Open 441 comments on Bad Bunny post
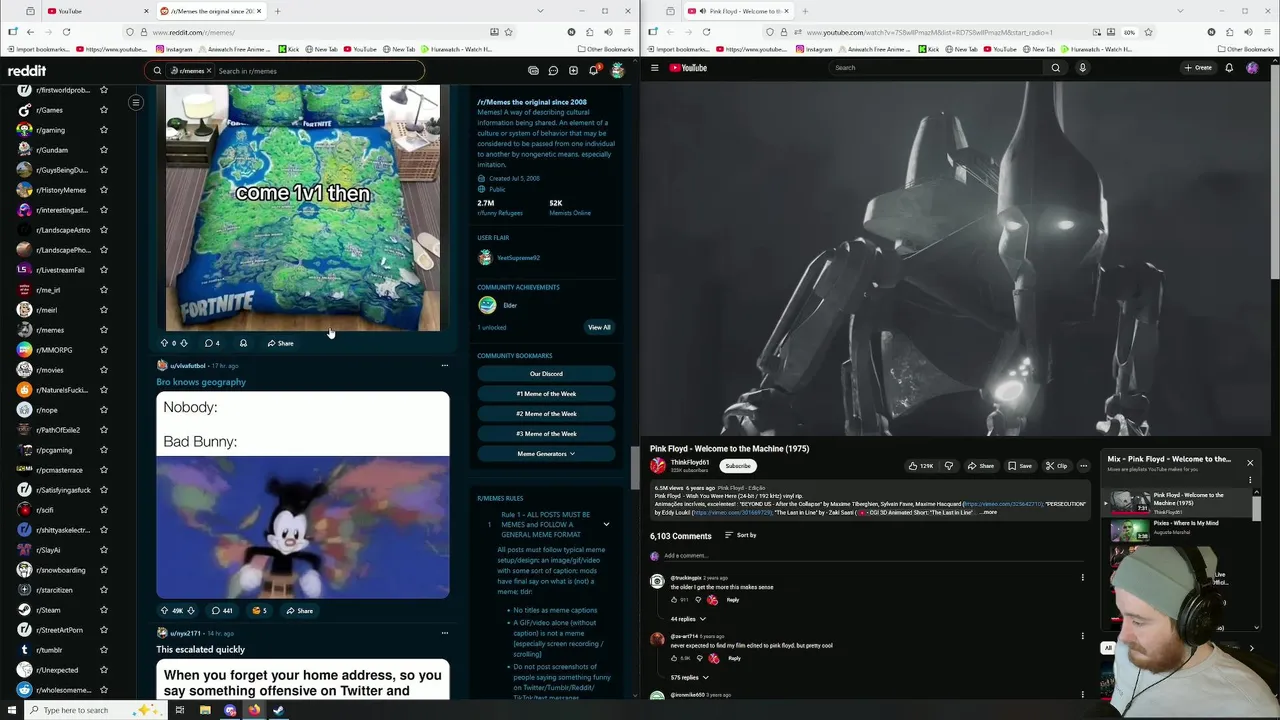Viewport: 1280px width, 720px height. (x=222, y=611)
